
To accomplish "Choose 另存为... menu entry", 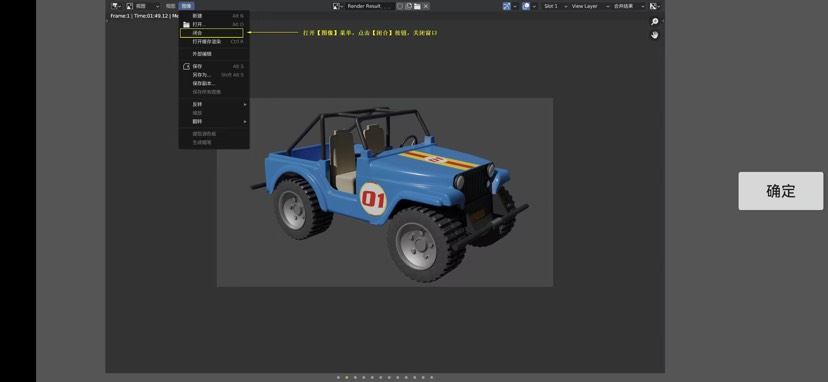I will (214, 75).
